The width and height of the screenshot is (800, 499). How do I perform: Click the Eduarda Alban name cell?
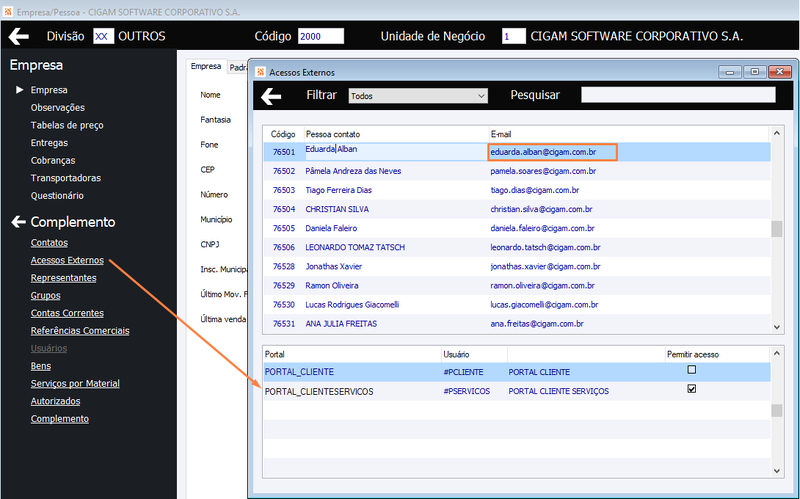(x=396, y=152)
